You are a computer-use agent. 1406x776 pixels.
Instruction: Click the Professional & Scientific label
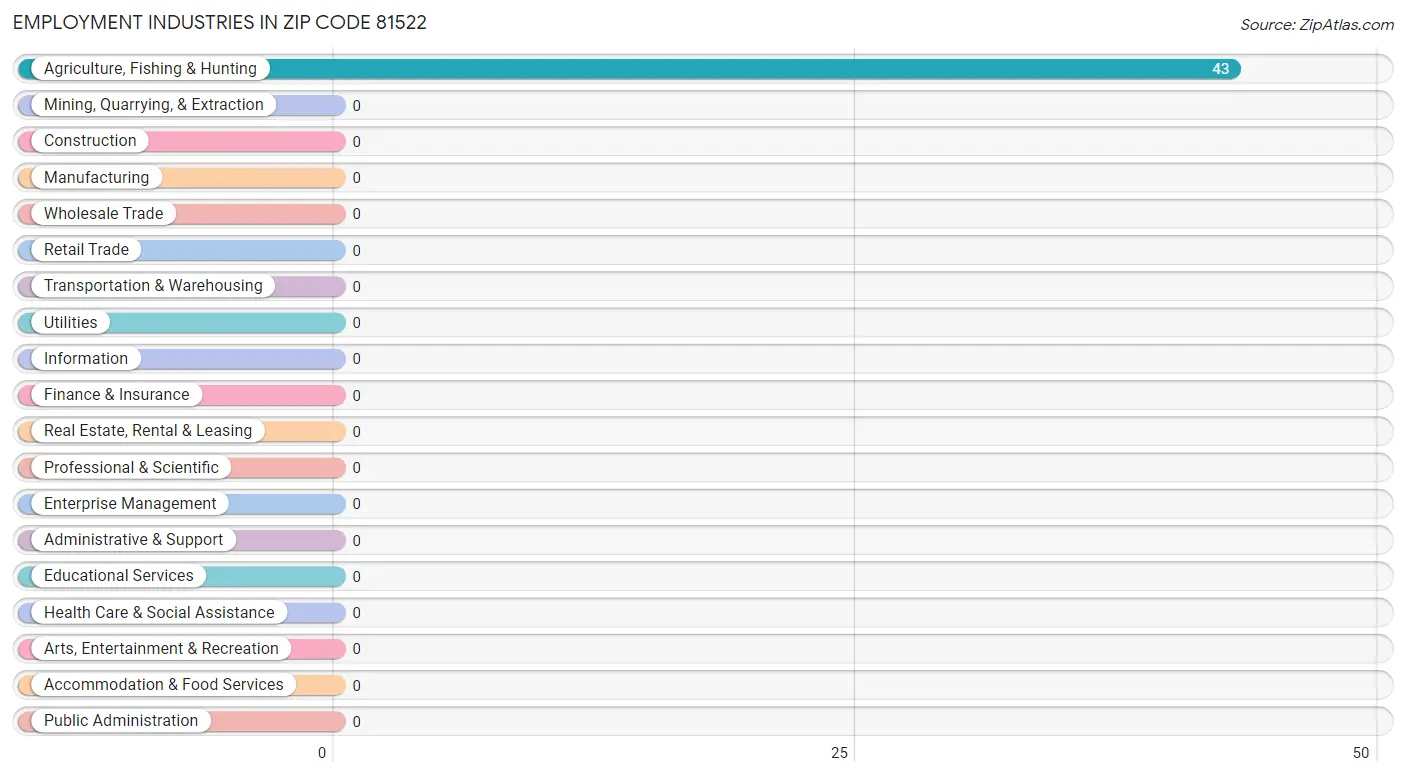point(131,468)
